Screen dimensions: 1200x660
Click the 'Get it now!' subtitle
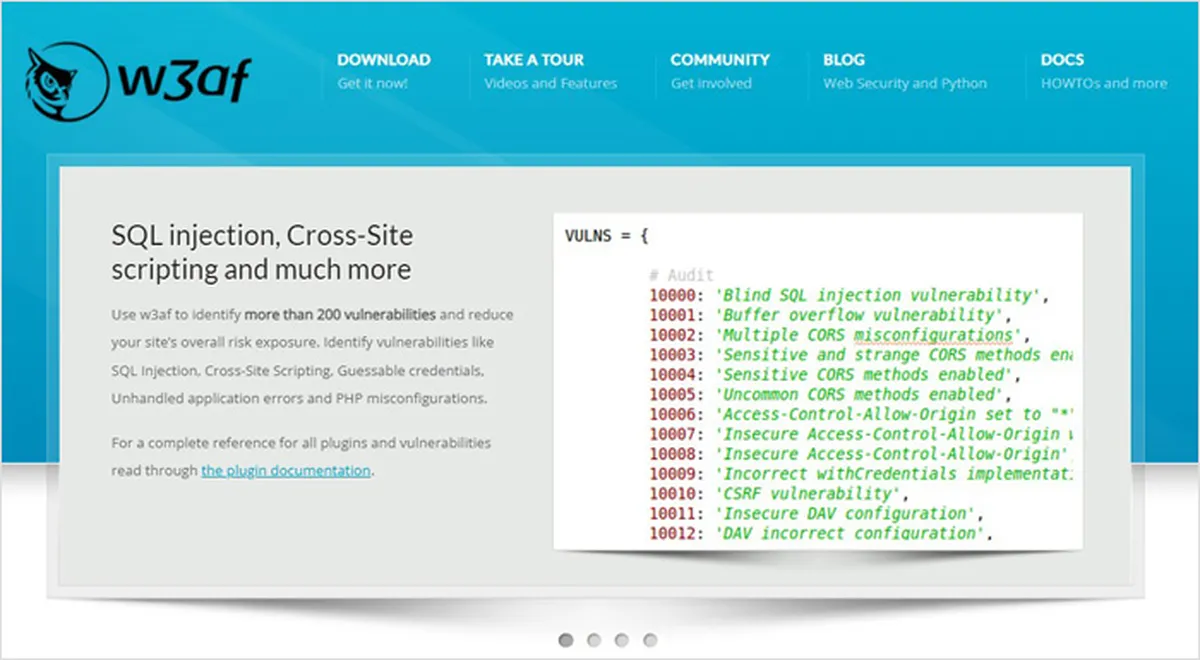373,84
